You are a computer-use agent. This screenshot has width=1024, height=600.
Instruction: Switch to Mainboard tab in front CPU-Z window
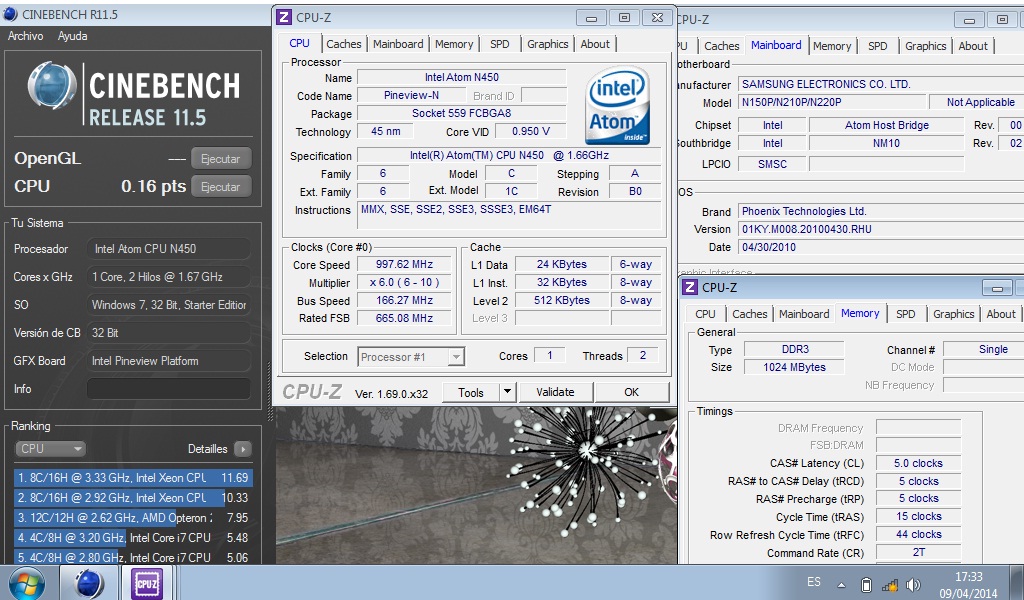[398, 44]
